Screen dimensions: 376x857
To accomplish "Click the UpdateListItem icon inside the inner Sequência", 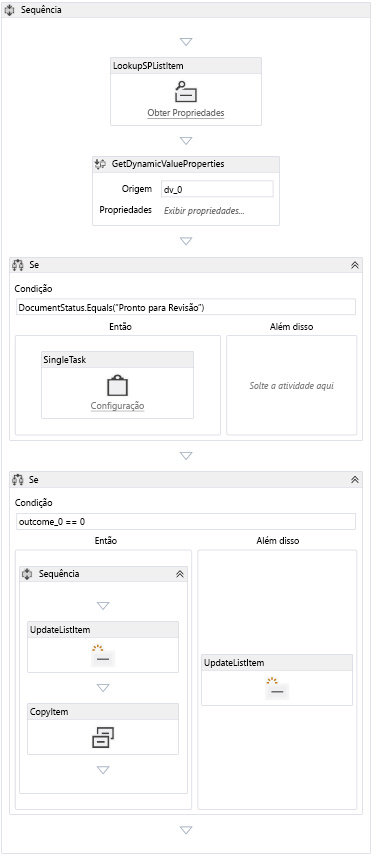I will point(103,655).
